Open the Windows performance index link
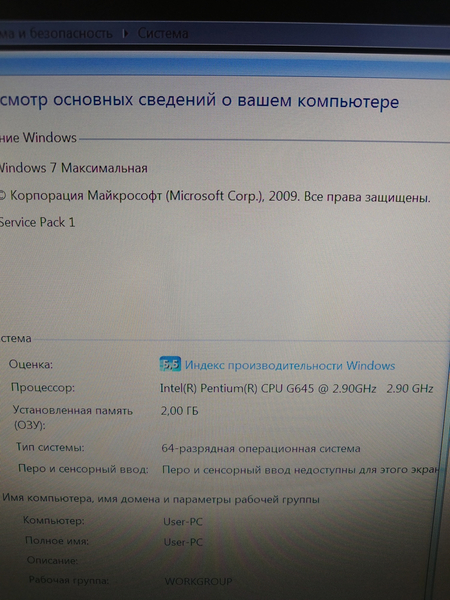The height and width of the screenshot is (600, 450). 290,365
